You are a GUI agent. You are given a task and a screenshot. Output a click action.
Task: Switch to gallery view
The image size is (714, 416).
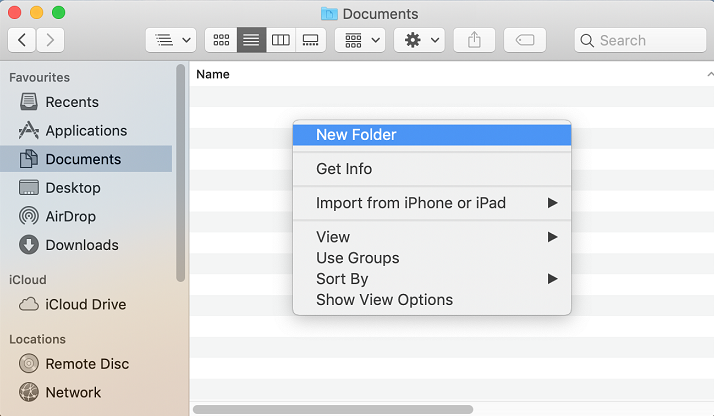coord(311,40)
